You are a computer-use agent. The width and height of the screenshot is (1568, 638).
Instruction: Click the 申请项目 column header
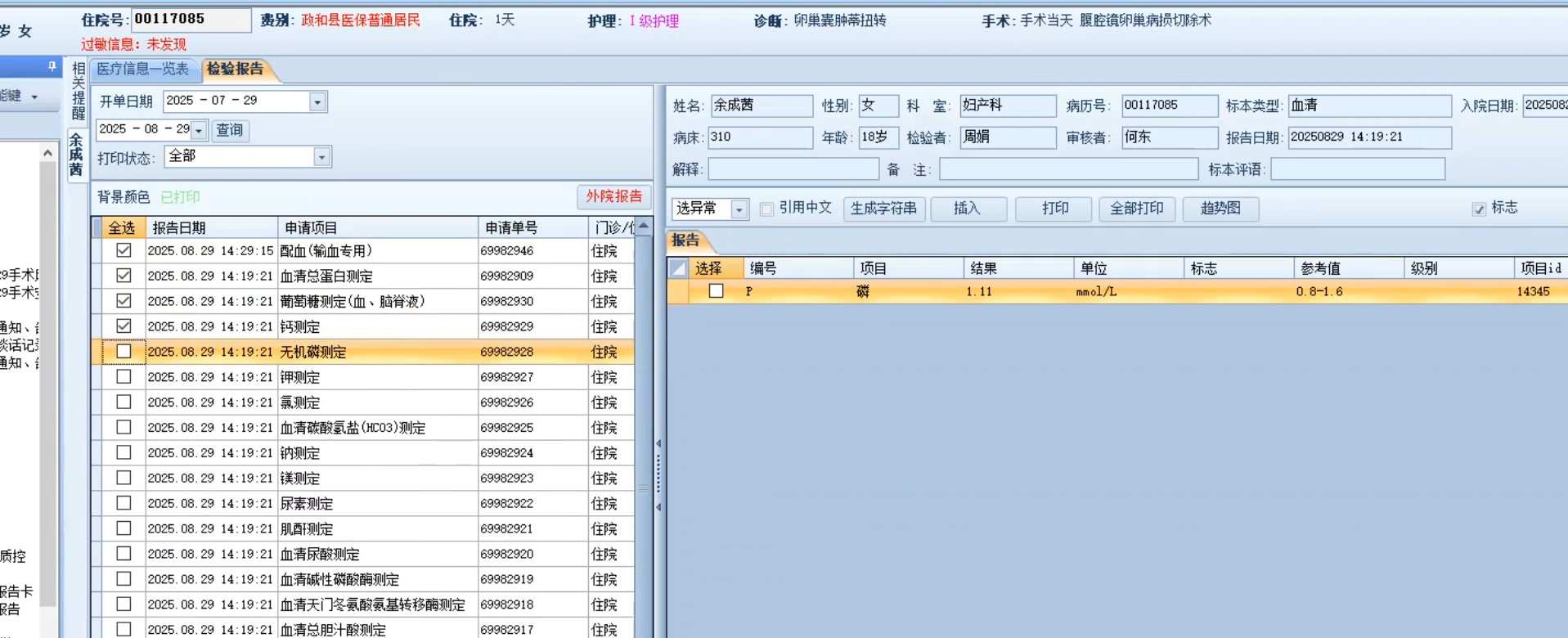(x=378, y=227)
